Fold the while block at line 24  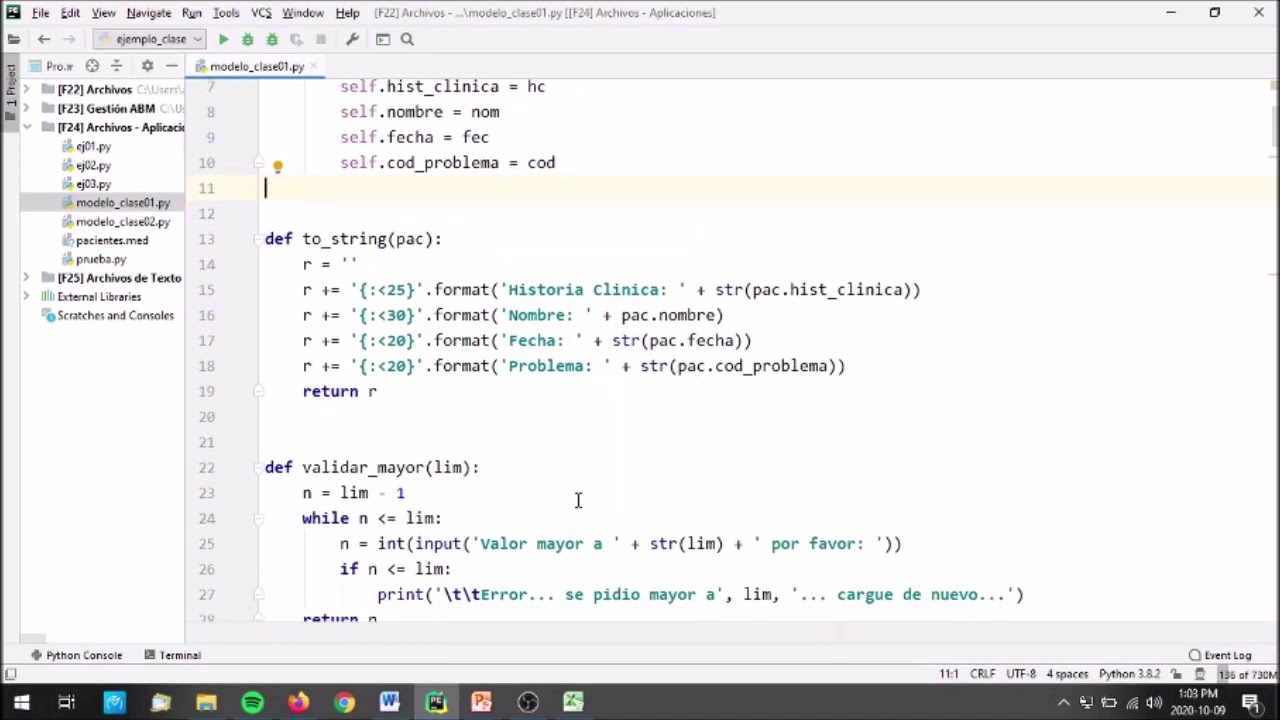tap(258, 518)
